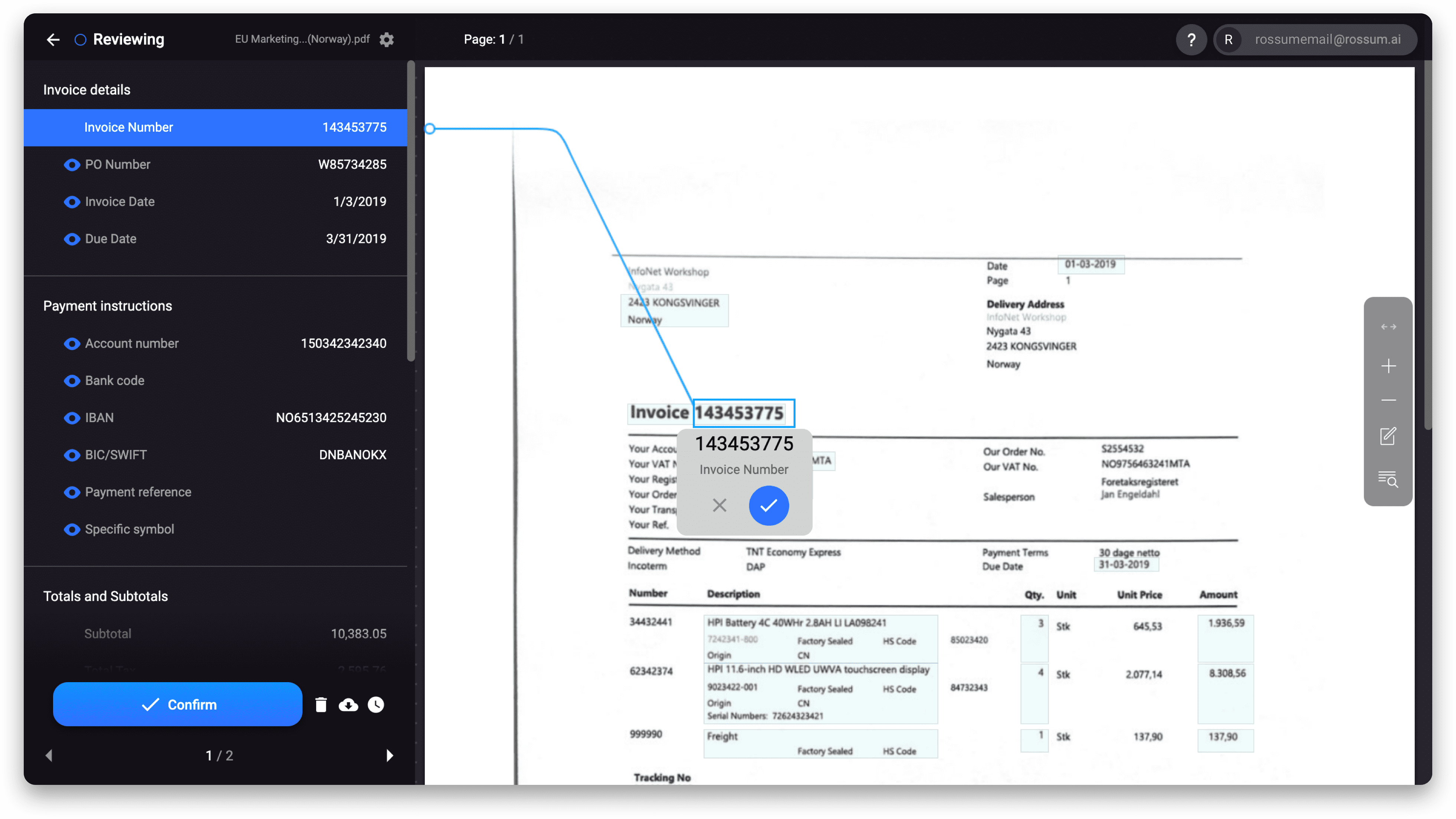This screenshot has height=819, width=1456.
Task: Postpone document with clock icon
Action: 376,704
